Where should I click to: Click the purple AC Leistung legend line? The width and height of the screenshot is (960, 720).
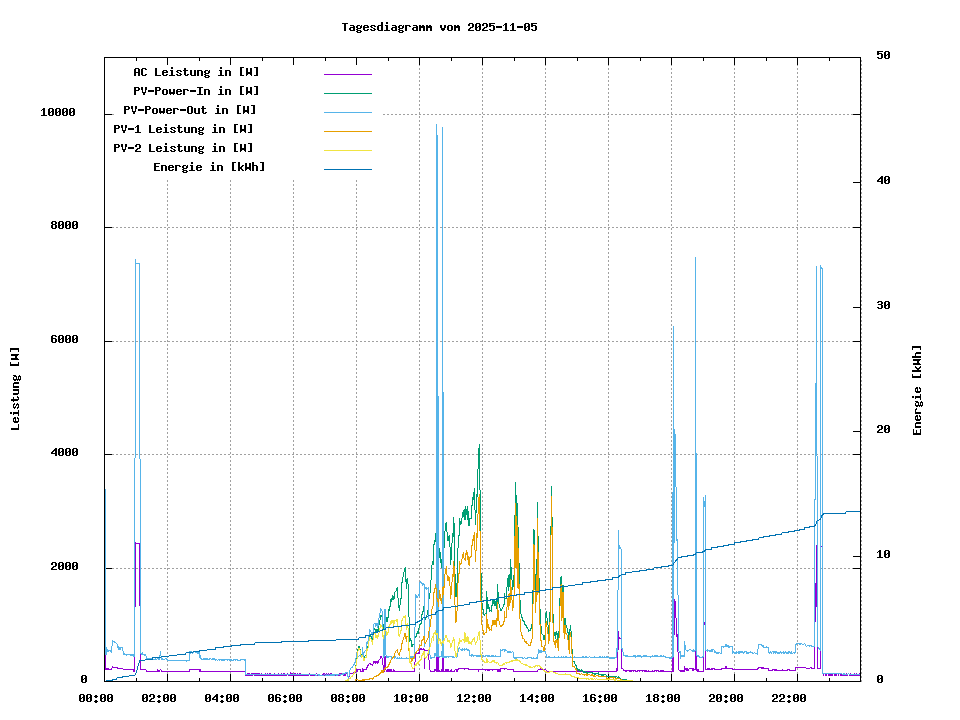347,74
